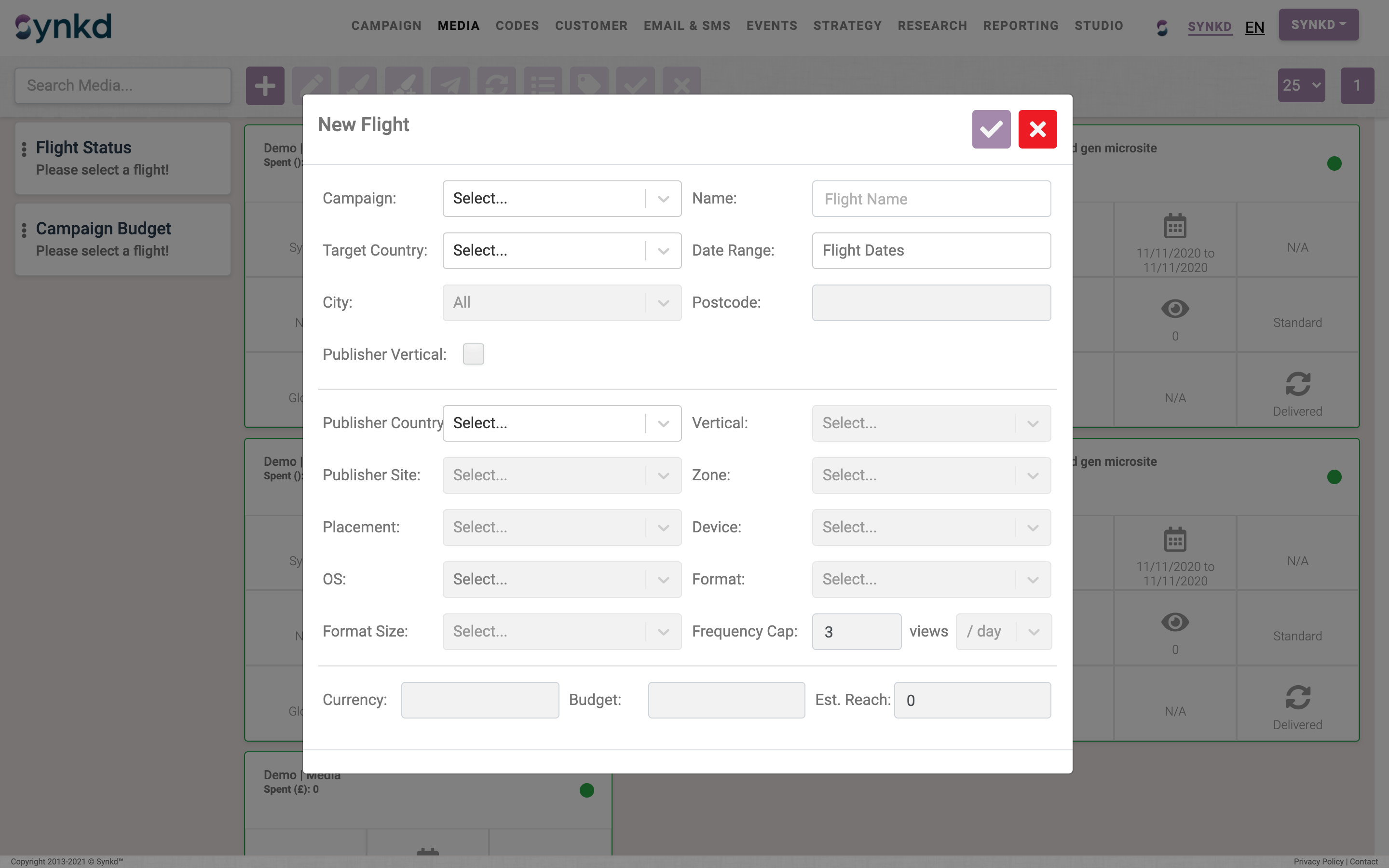The image size is (1389, 868).
Task: Close the New Flight dialog with red X
Action: (x=1037, y=129)
